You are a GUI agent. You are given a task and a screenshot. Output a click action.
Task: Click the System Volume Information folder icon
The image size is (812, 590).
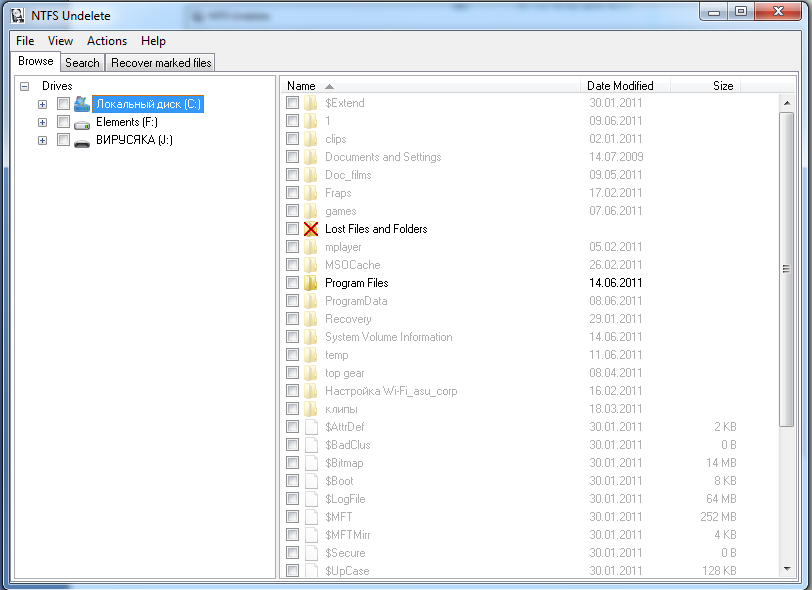tap(311, 337)
